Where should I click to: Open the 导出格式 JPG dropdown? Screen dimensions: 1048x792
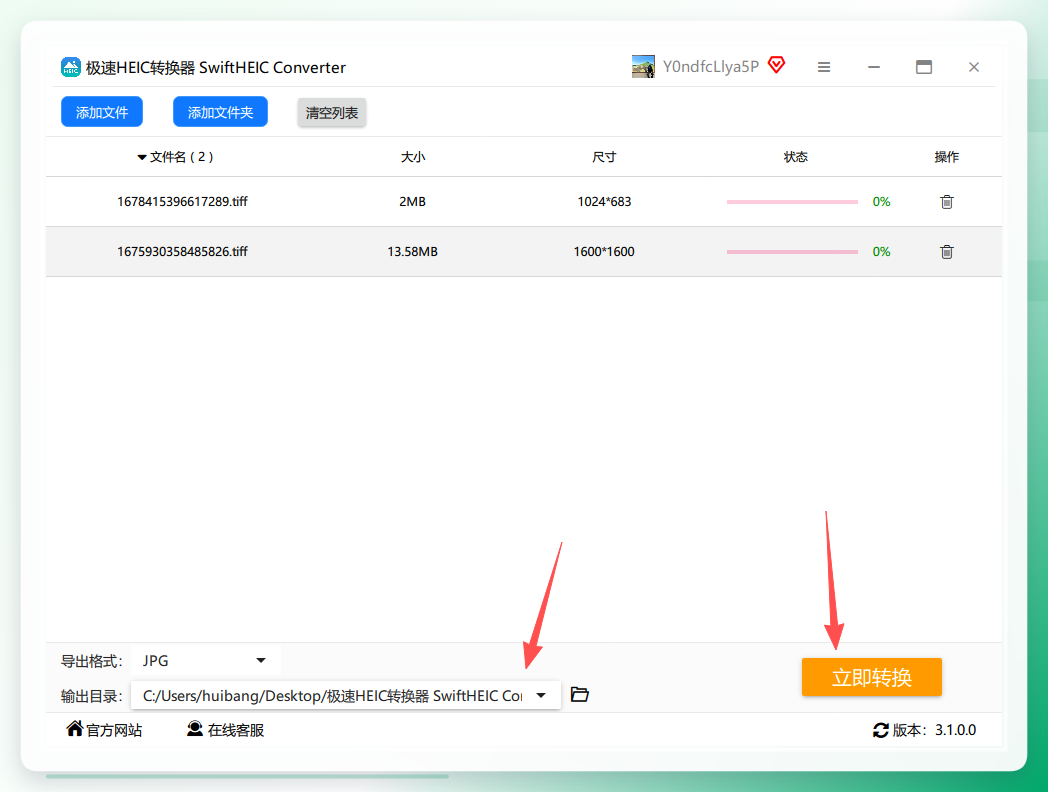click(x=206, y=661)
